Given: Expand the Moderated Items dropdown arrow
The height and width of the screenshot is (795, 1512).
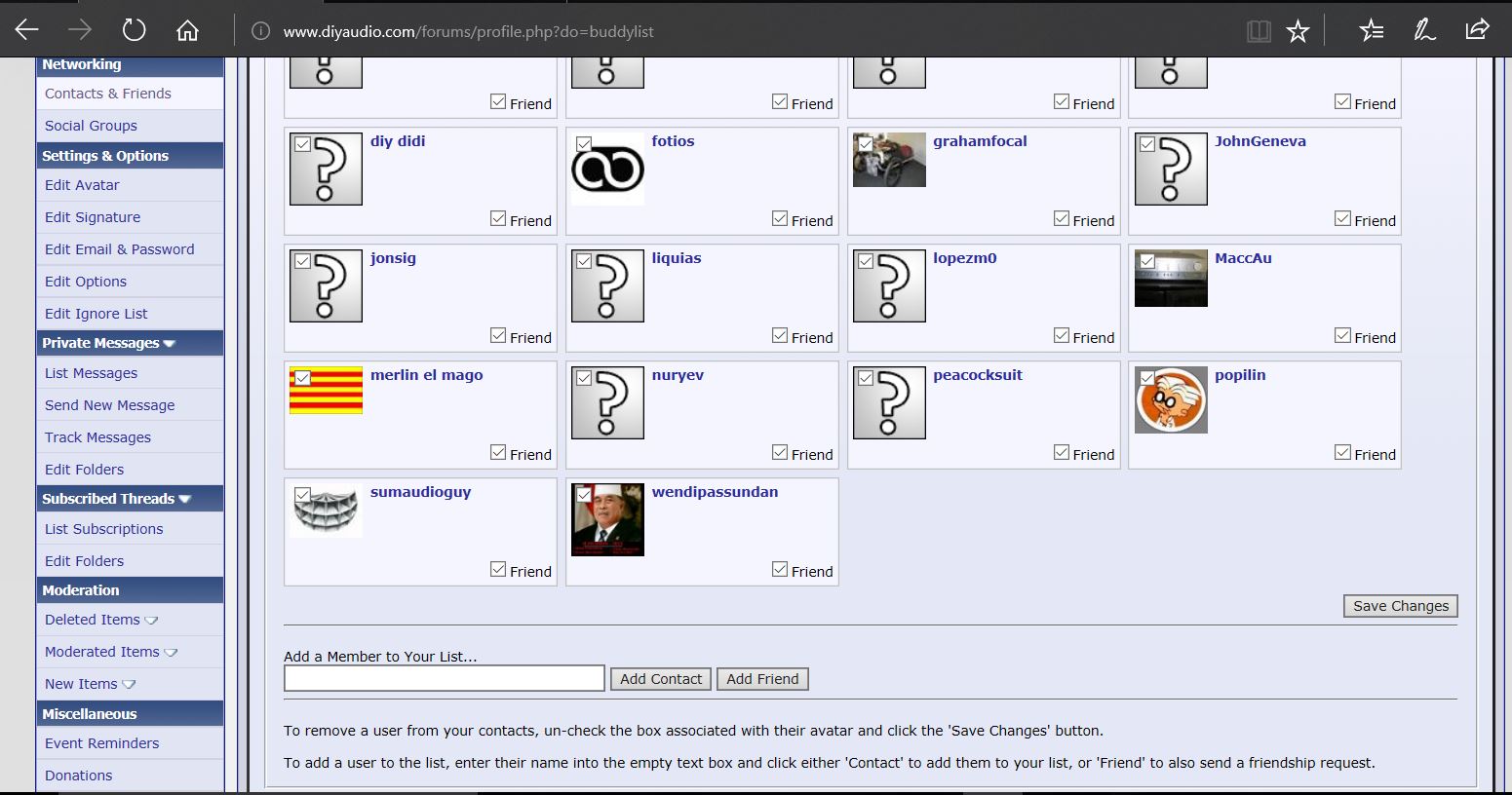Looking at the screenshot, I should [171, 653].
